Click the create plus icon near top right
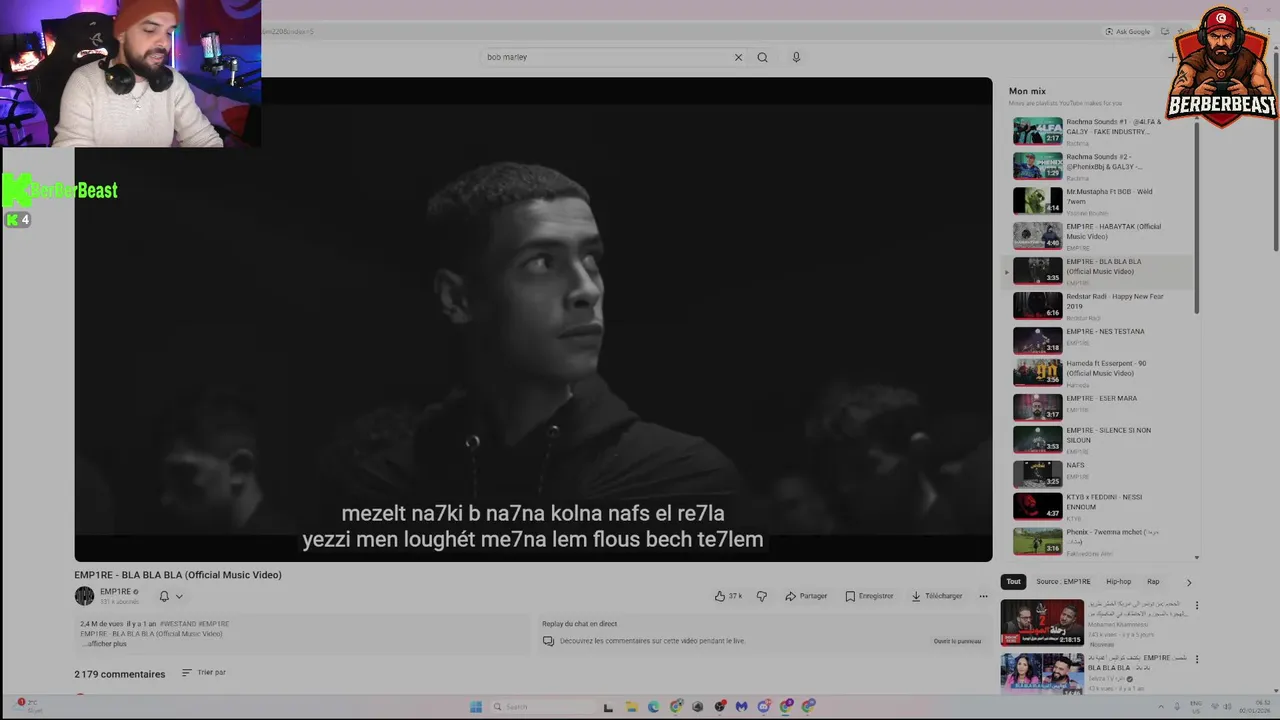The width and height of the screenshot is (1280, 720). [1172, 57]
